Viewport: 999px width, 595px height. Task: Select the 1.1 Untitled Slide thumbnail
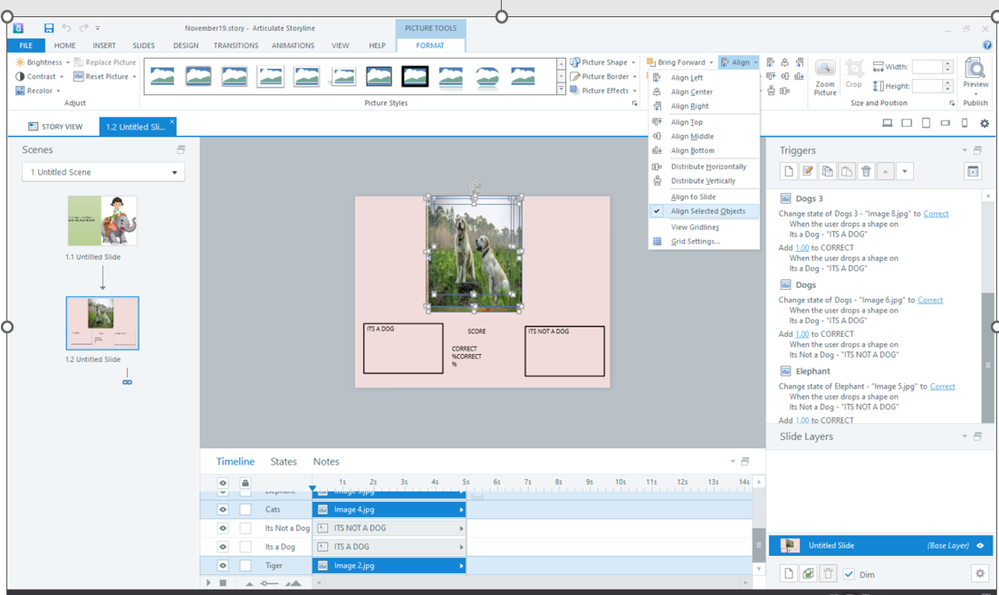pos(102,221)
